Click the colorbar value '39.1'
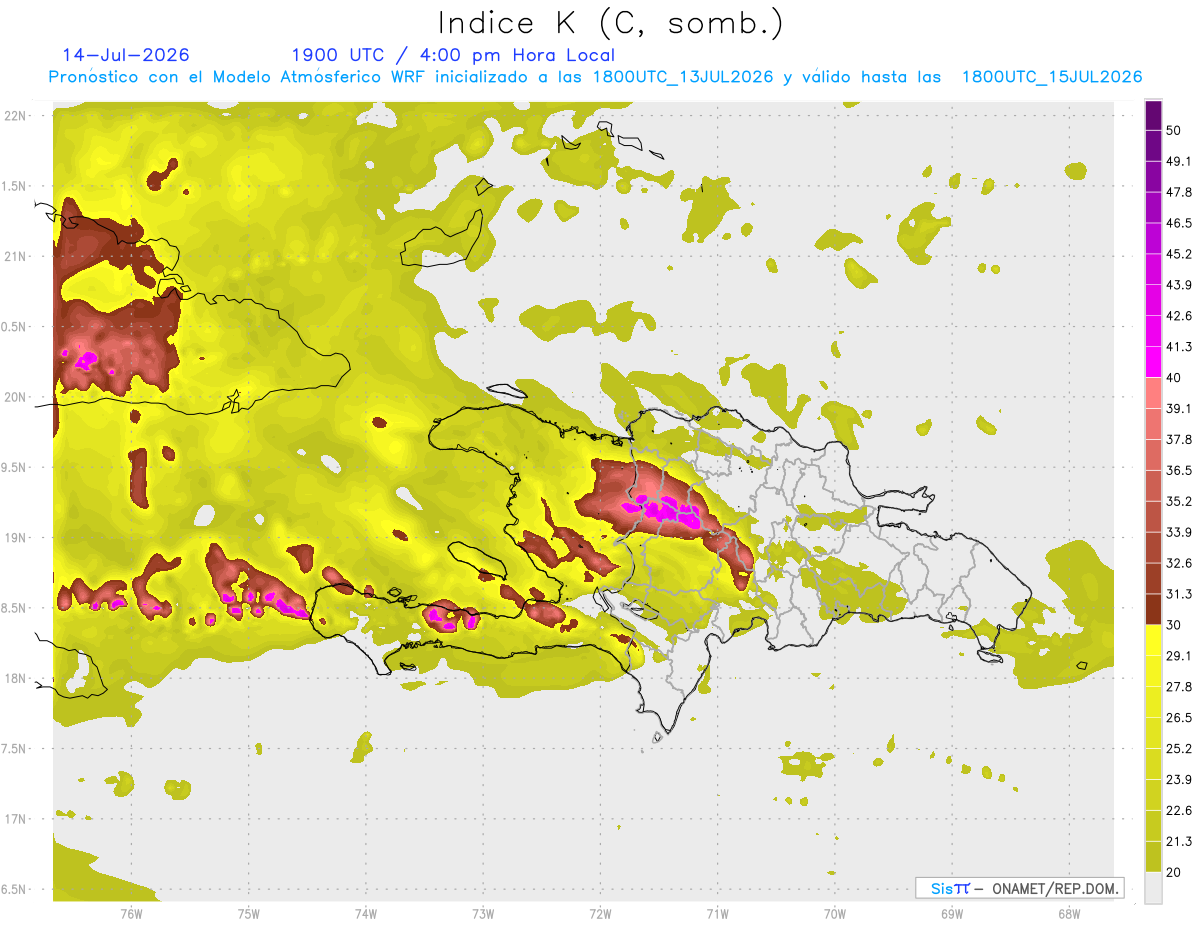The image size is (1200, 927). tap(1179, 408)
